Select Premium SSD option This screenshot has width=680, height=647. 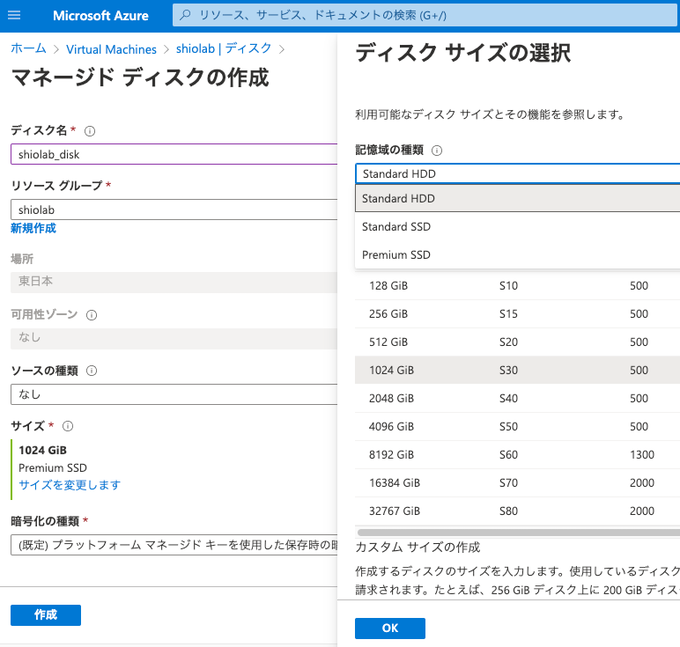tap(517, 255)
